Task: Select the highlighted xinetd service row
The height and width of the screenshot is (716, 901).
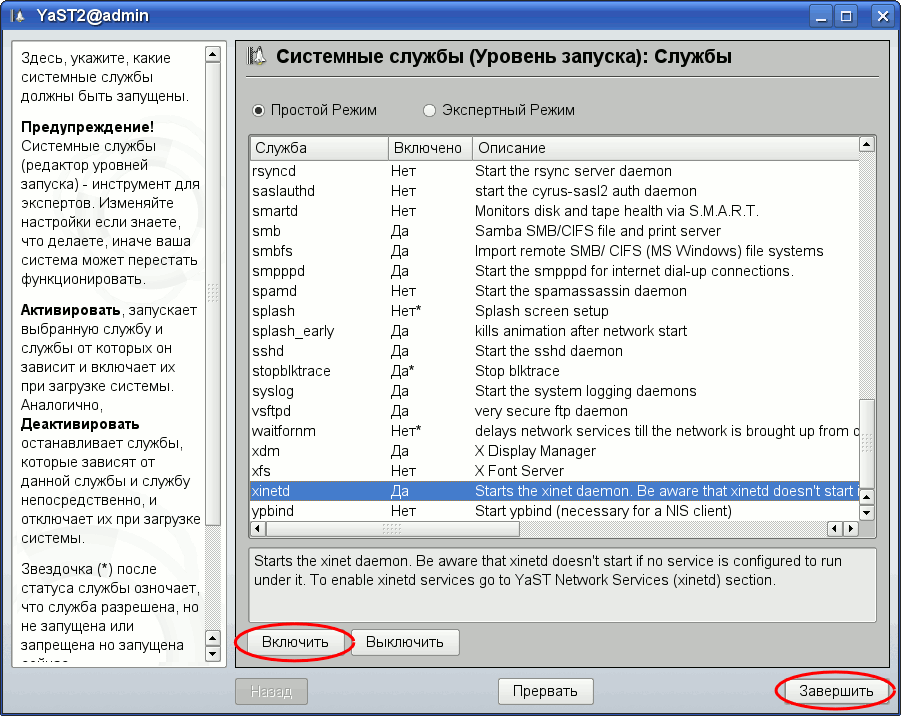Action: click(x=555, y=491)
